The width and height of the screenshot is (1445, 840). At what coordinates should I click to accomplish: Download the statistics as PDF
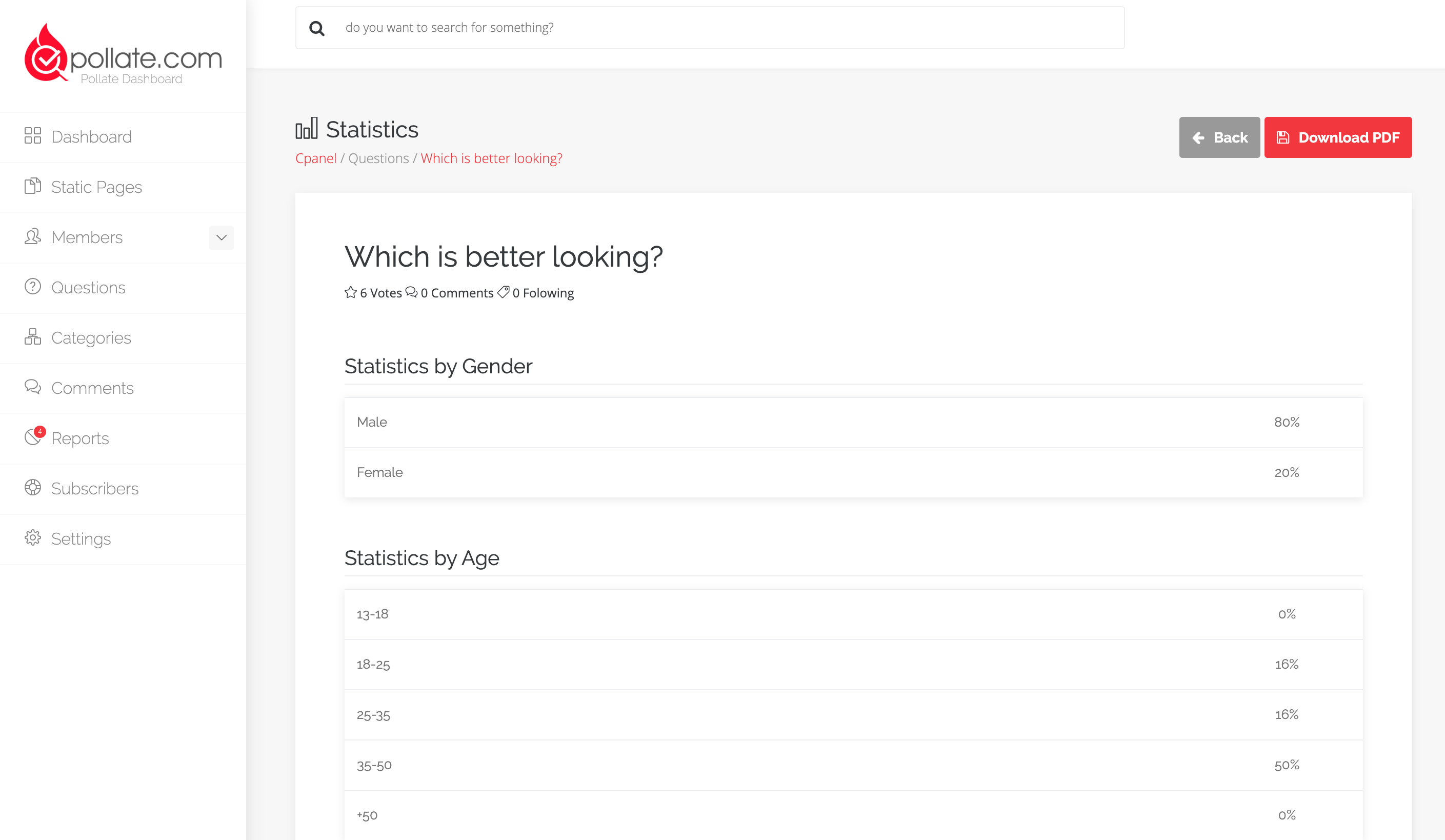(x=1337, y=137)
